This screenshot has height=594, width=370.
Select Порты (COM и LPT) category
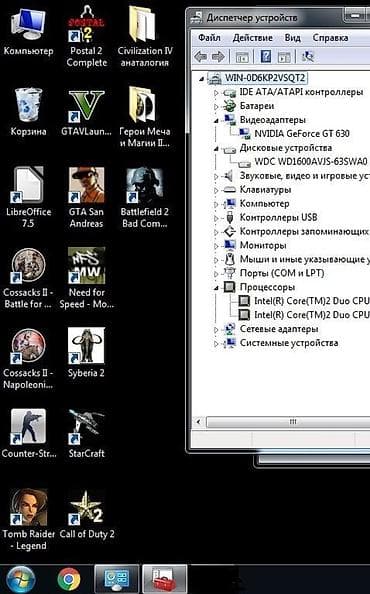[282, 273]
